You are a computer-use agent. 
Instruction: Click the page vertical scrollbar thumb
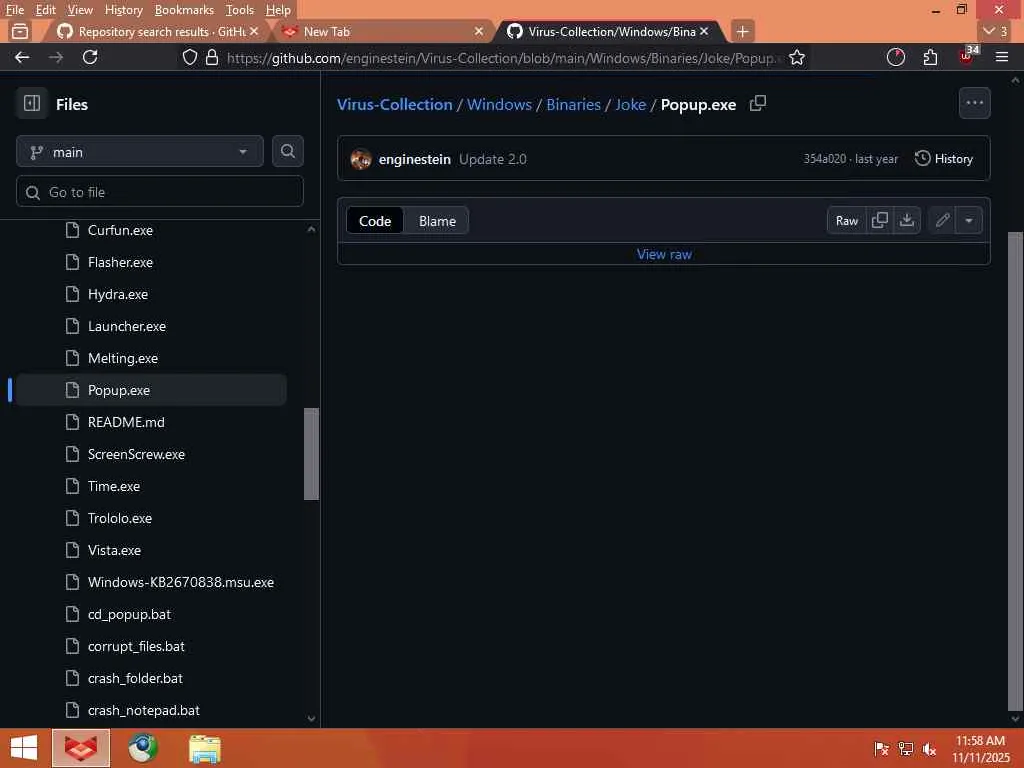pyautogui.click(x=1016, y=472)
